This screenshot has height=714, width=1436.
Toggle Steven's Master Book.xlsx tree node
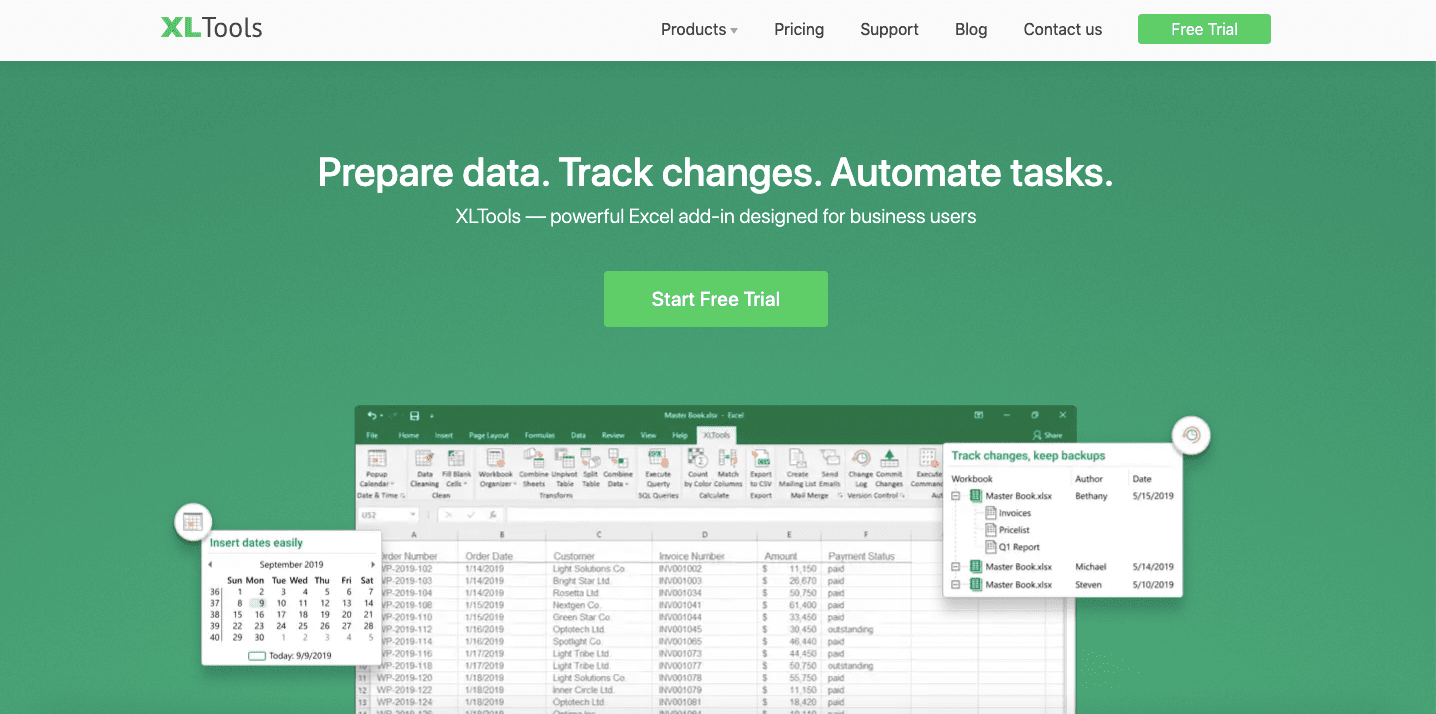956,585
